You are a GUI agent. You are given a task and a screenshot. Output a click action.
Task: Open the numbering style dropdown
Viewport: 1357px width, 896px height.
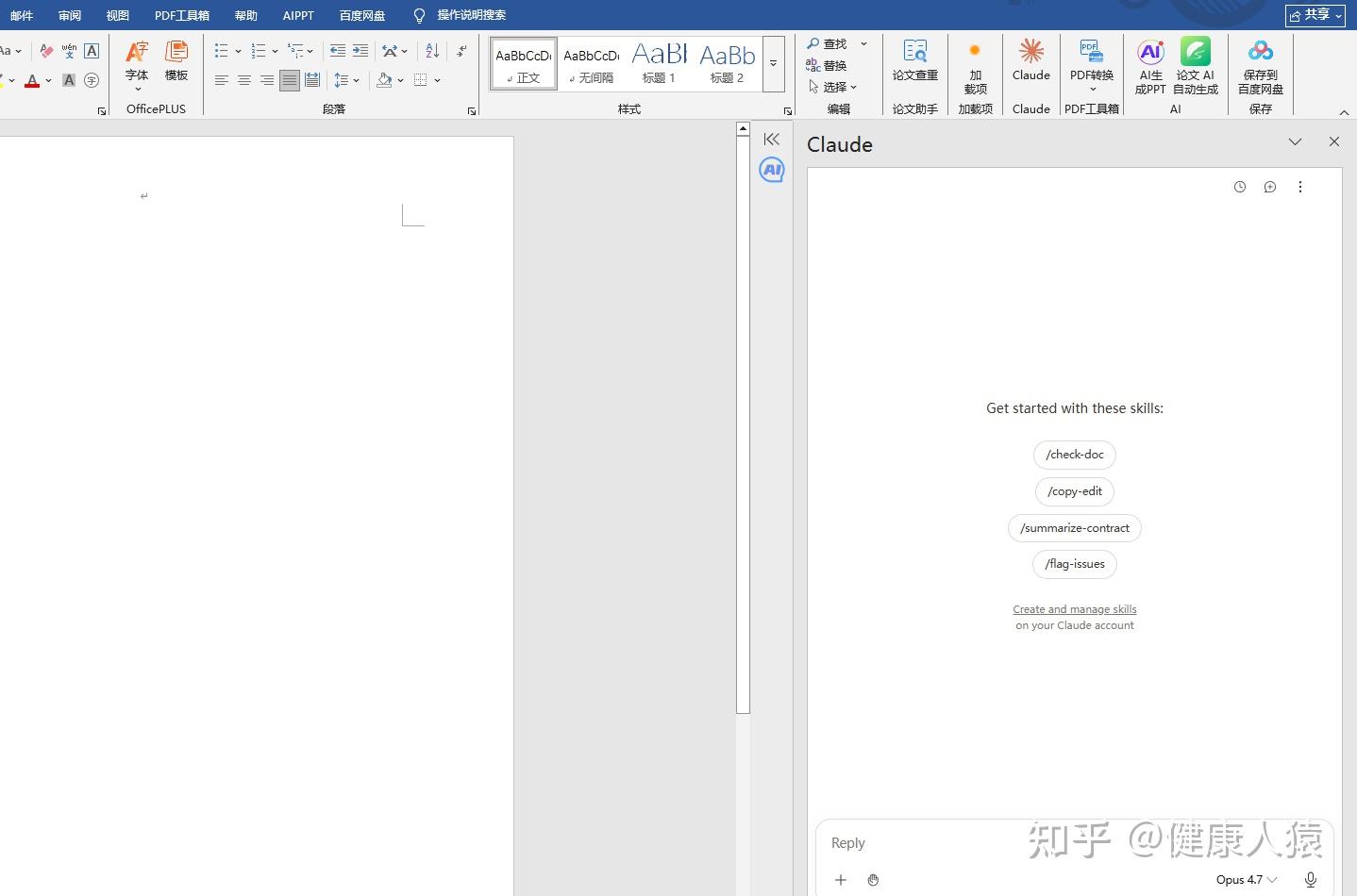(x=275, y=52)
